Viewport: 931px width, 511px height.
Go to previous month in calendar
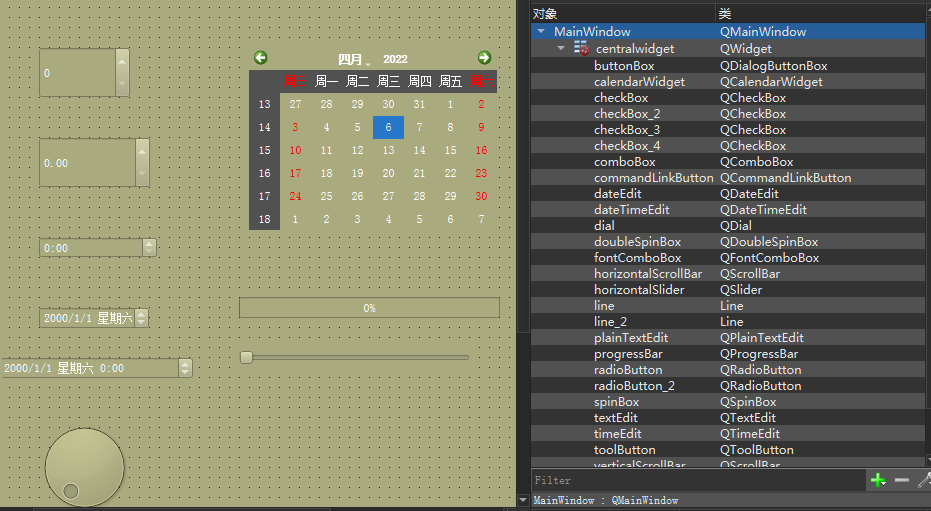point(260,58)
